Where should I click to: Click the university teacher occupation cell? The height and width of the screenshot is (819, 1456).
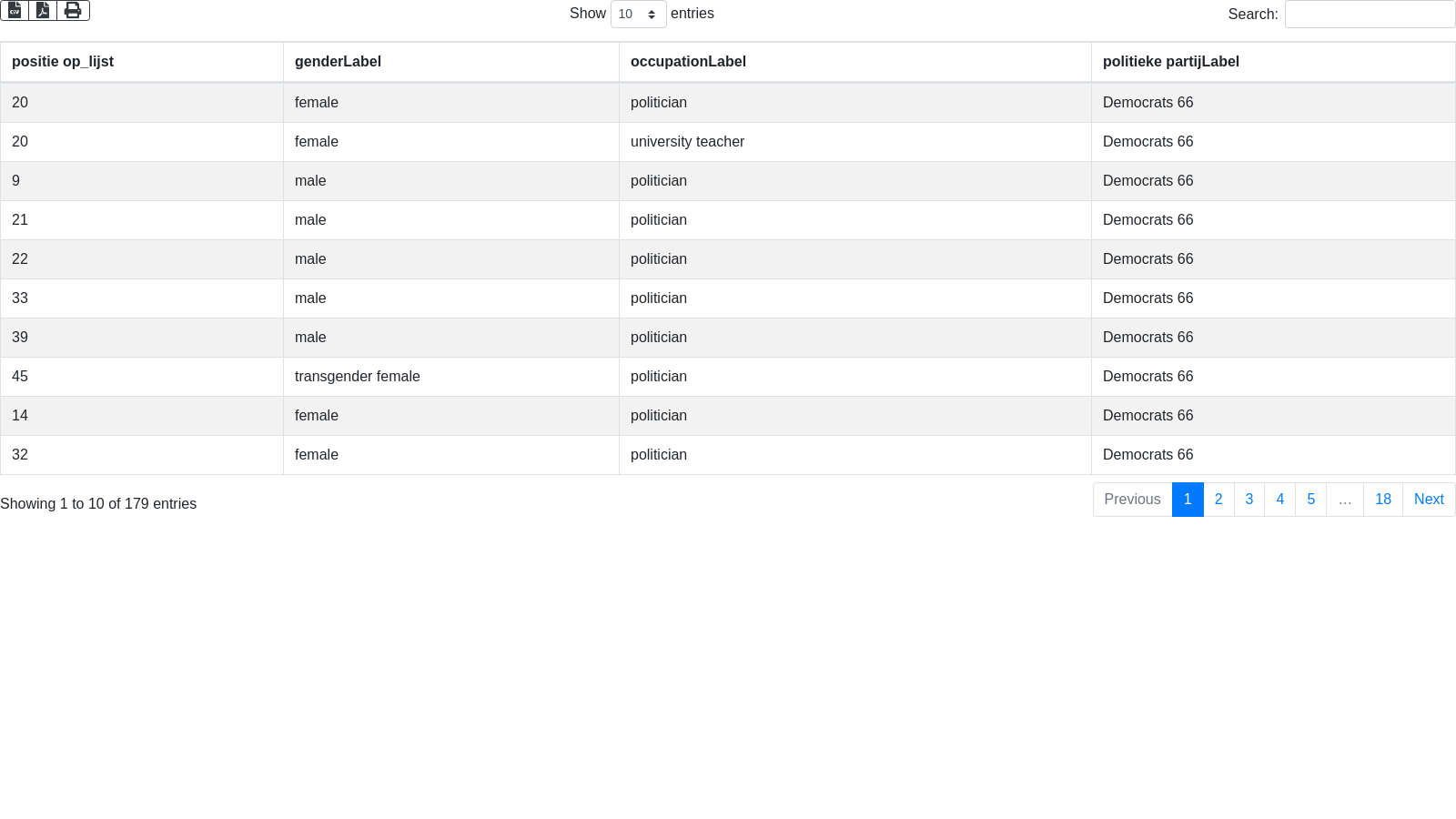tap(687, 142)
